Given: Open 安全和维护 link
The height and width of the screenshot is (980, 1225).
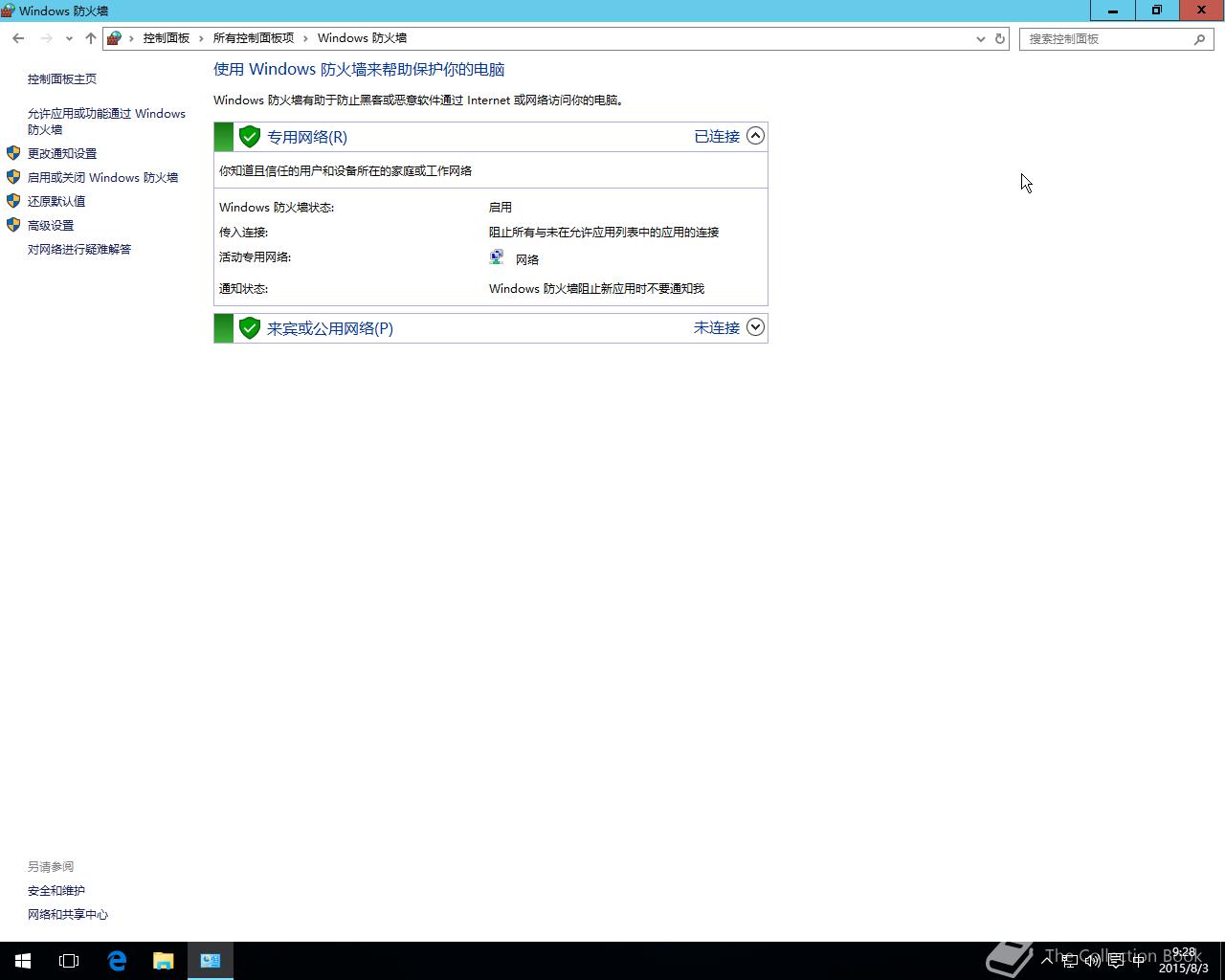Looking at the screenshot, I should pos(56,890).
